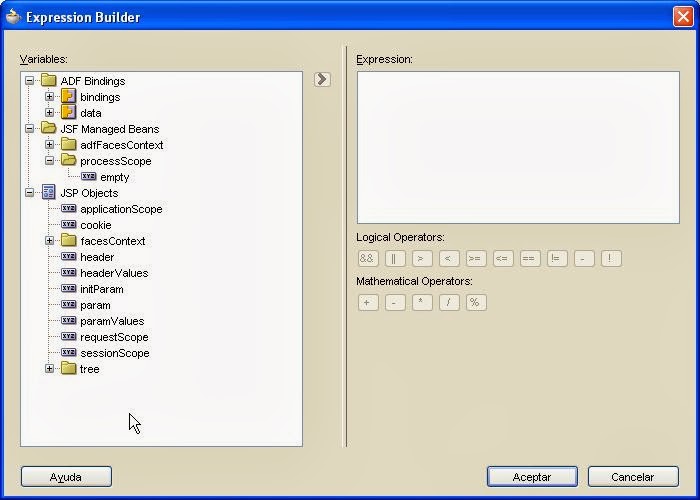Insert the < logical operator
The height and width of the screenshot is (500, 700).
[449, 258]
